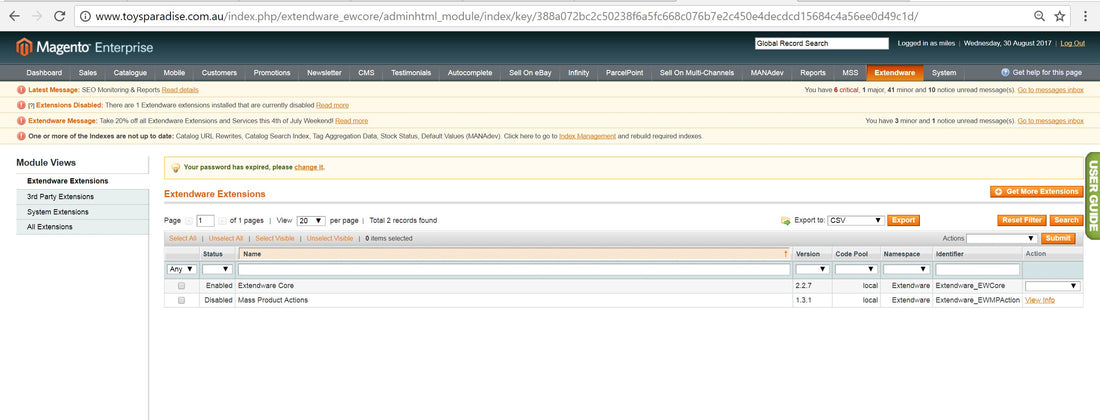Open the Version filter dropdown

[x=812, y=269]
